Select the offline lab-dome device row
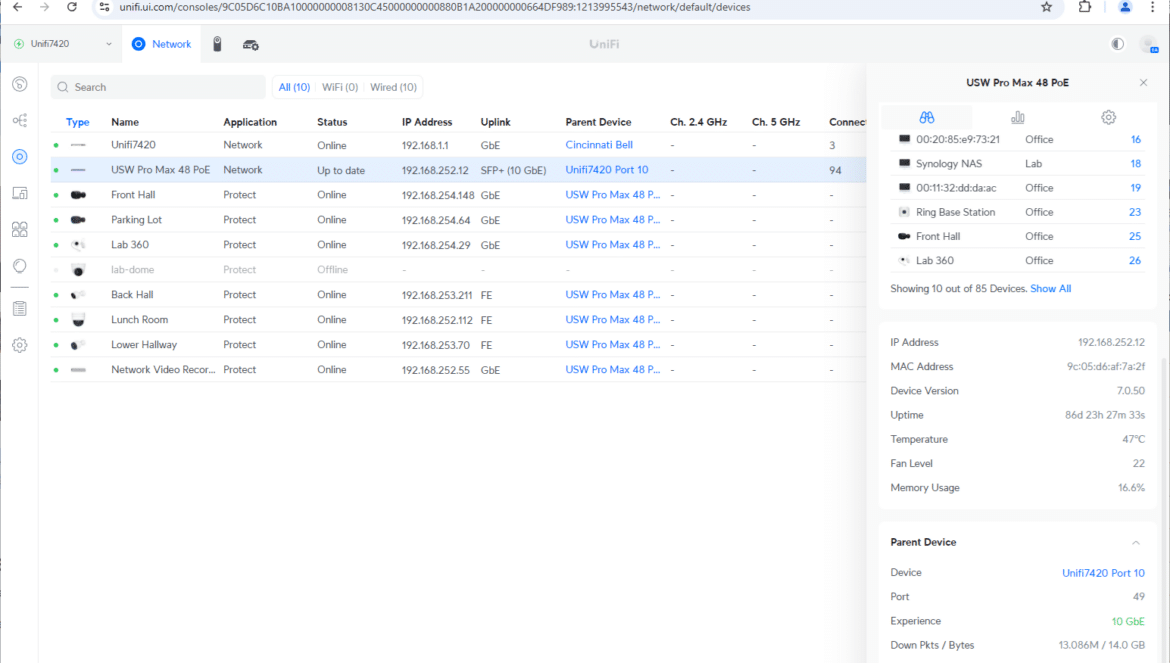The height and width of the screenshot is (663, 1170). pyautogui.click(x=458, y=270)
